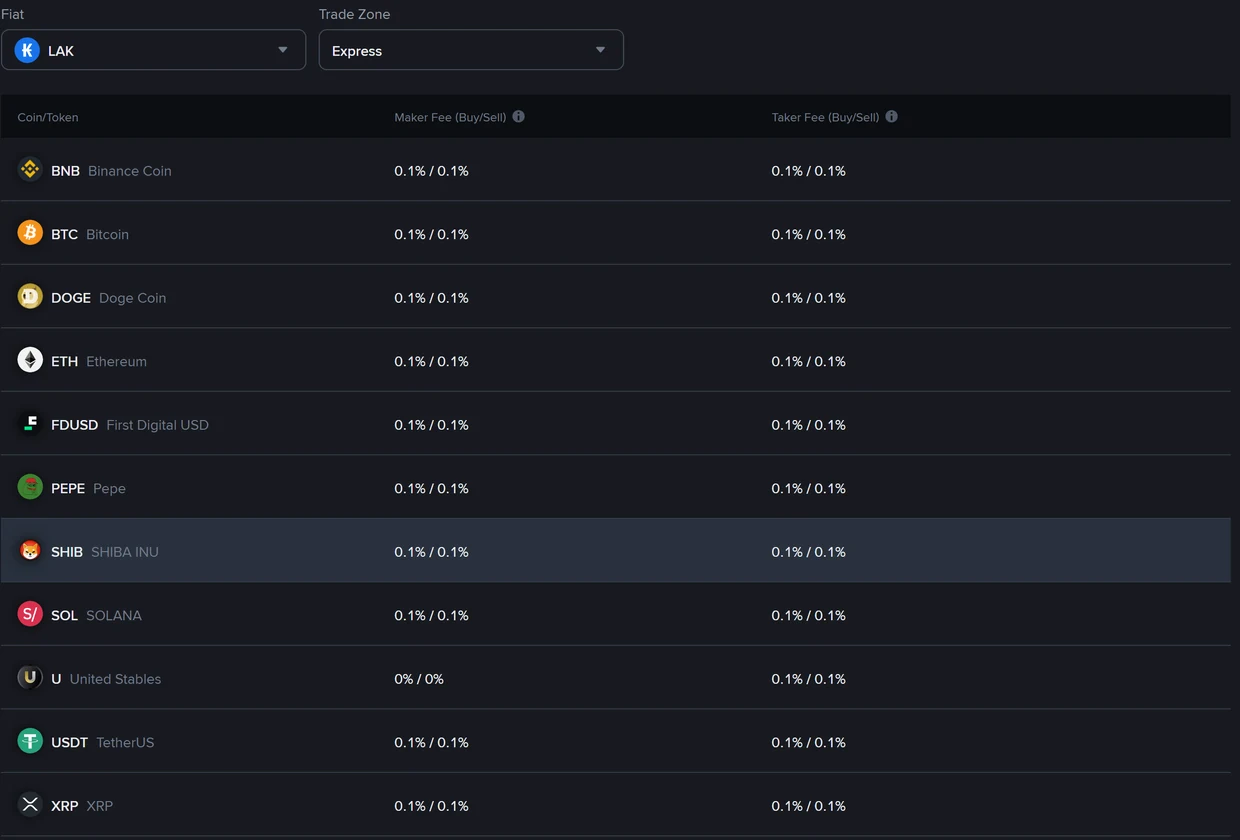Click PEPE maker fee value
Viewport: 1240px width, 840px height.
coord(431,489)
